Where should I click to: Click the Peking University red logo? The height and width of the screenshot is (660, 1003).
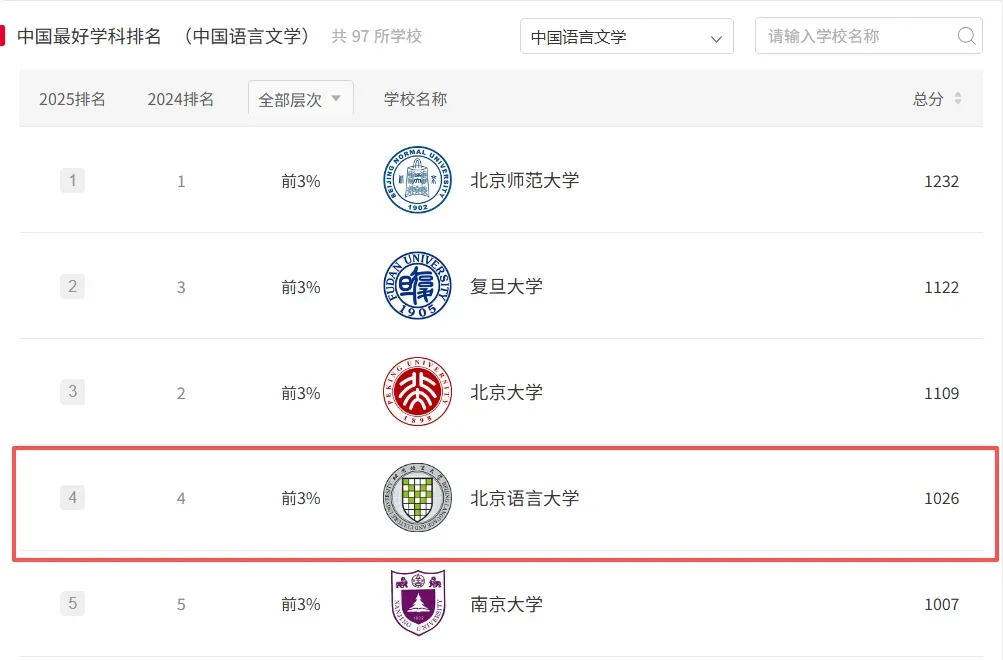pyautogui.click(x=417, y=392)
